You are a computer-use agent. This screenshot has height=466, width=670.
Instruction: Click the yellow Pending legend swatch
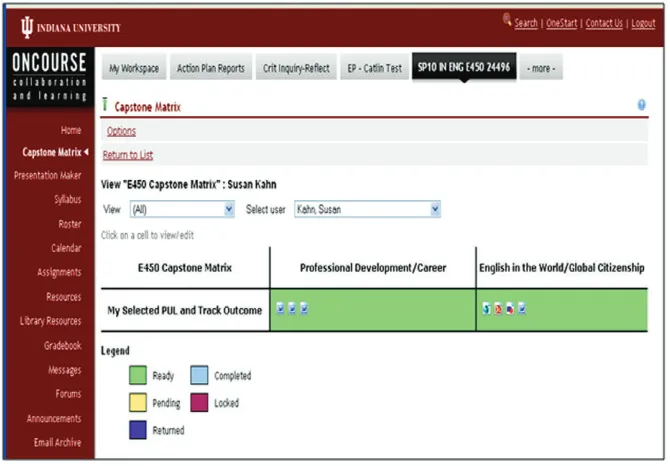138,403
